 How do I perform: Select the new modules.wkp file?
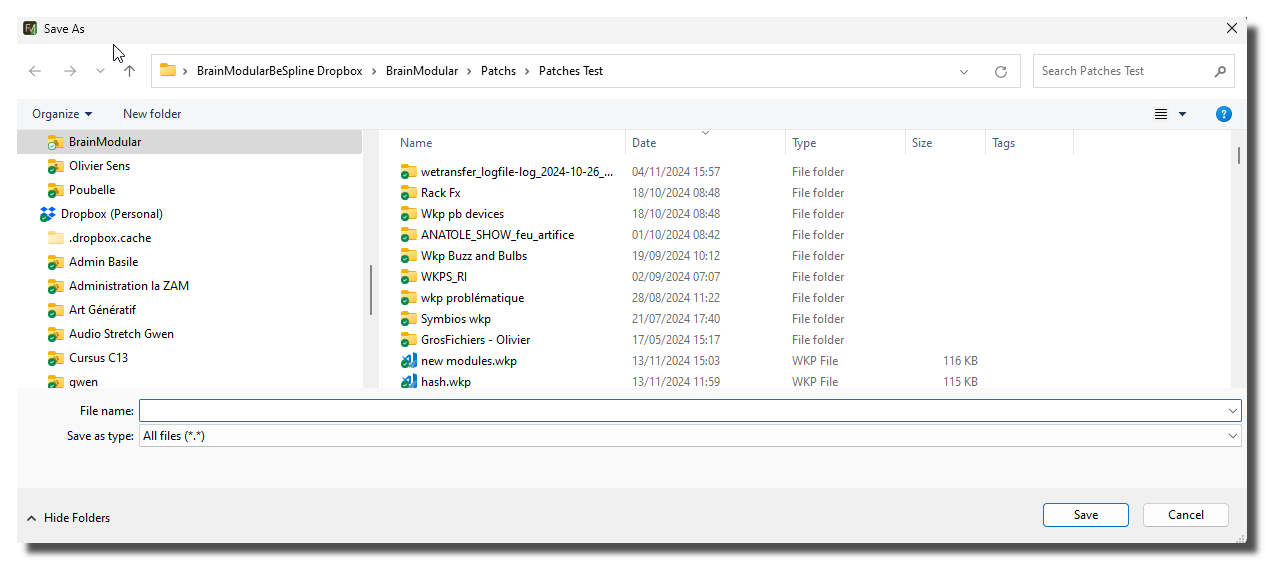coord(468,361)
